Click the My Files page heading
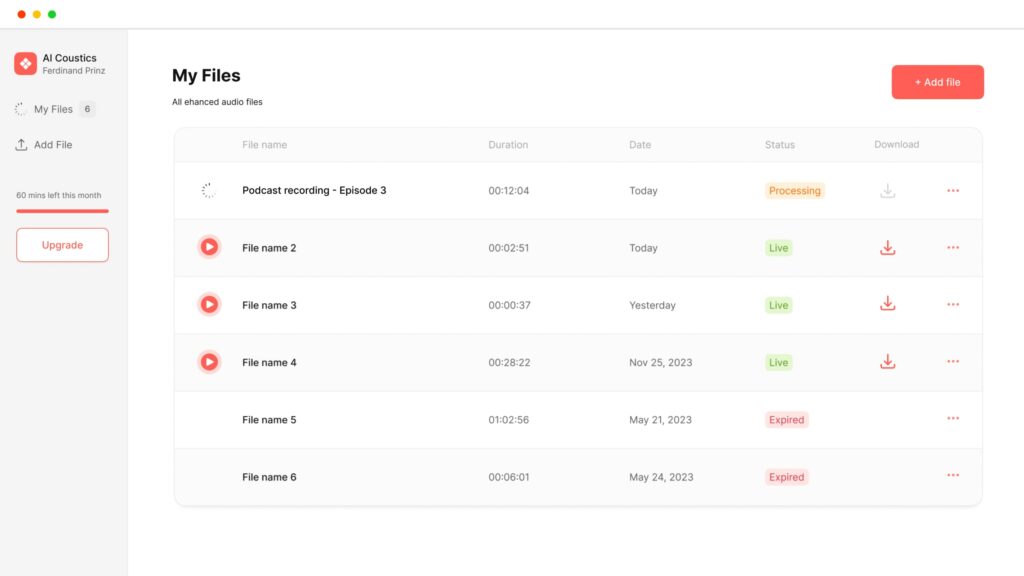This screenshot has height=576, width=1024. click(206, 76)
